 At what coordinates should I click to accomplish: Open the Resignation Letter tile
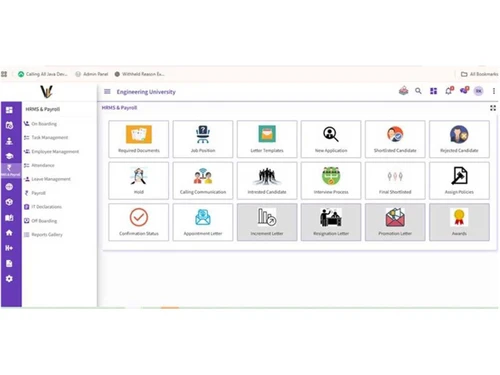tap(331, 222)
